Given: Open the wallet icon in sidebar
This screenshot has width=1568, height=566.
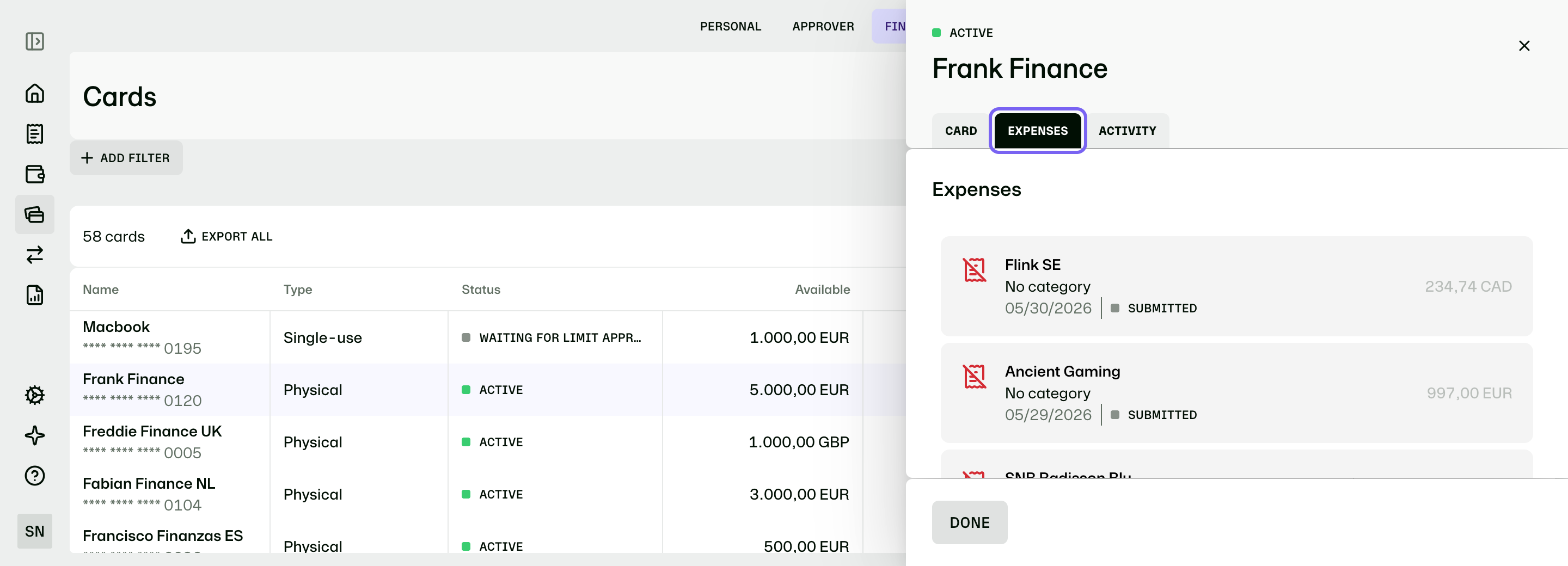Looking at the screenshot, I should [35, 174].
